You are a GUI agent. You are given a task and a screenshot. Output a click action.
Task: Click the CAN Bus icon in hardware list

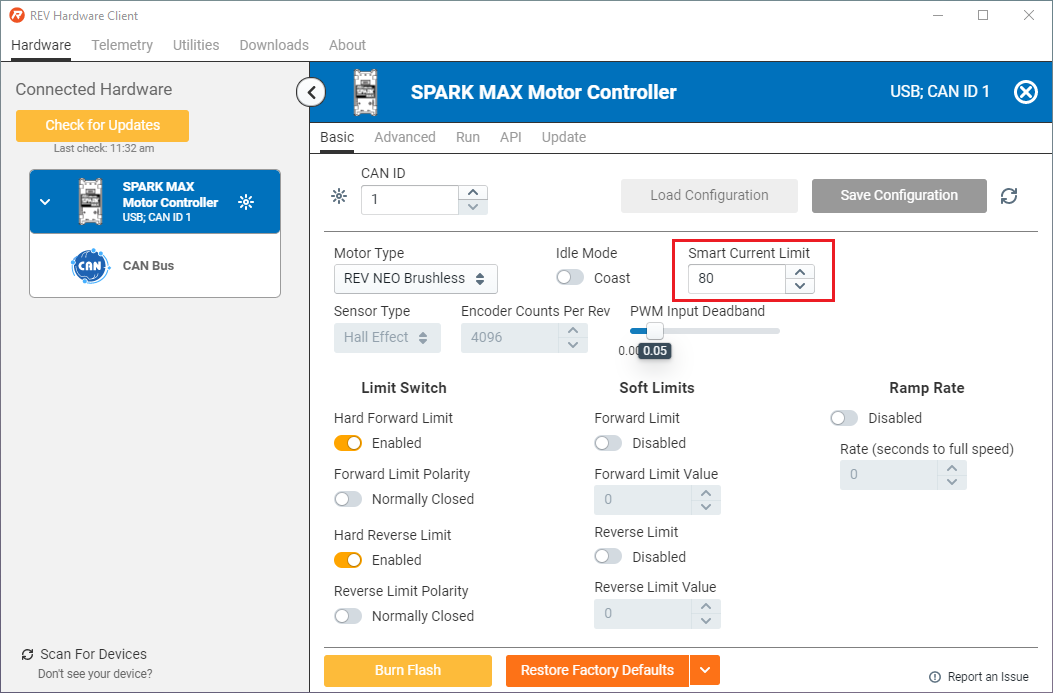[x=90, y=266]
